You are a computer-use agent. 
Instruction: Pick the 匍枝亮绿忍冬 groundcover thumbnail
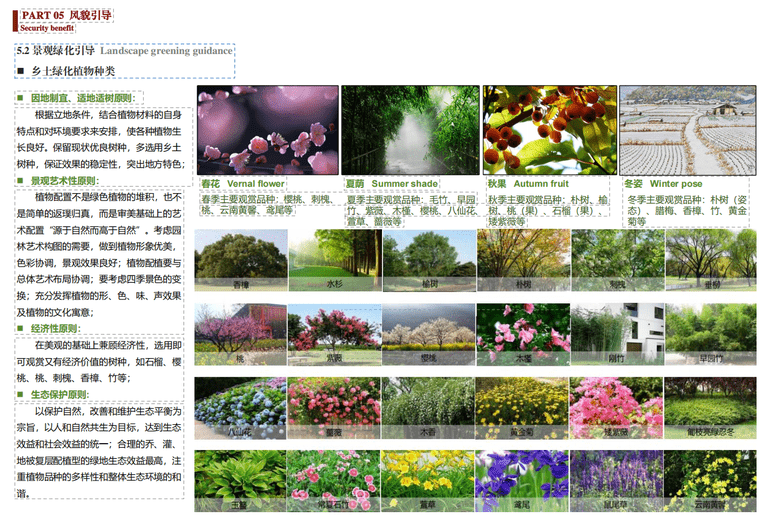tap(710, 408)
